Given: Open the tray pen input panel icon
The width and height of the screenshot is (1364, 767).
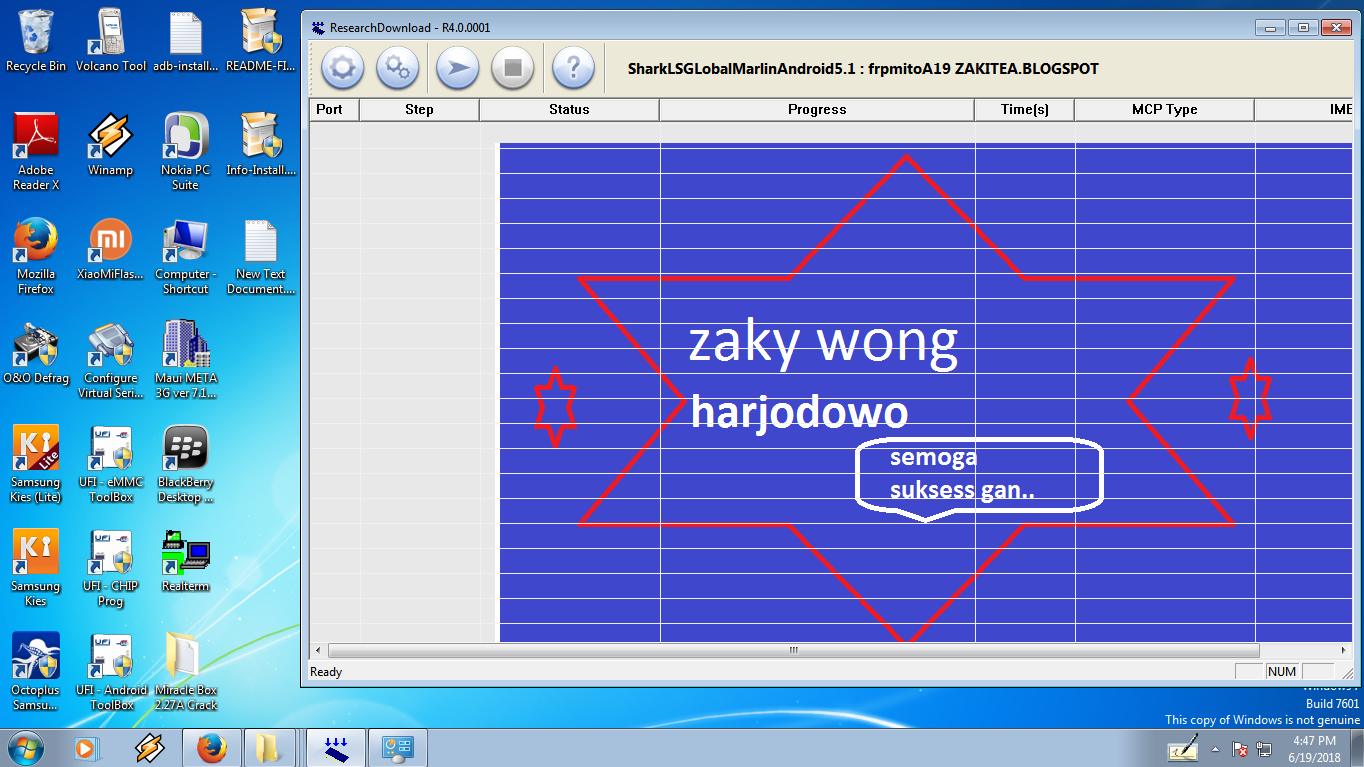Looking at the screenshot, I should tap(1184, 748).
